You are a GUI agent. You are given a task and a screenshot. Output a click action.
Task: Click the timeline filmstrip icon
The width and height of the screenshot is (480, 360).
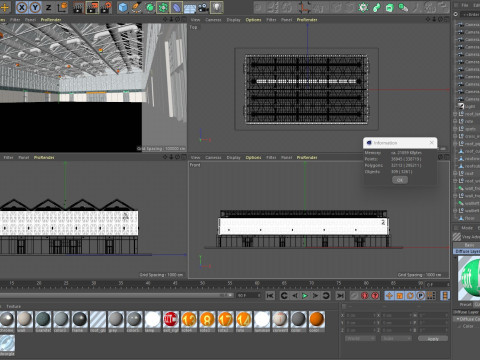pyautogui.click(x=445, y=296)
